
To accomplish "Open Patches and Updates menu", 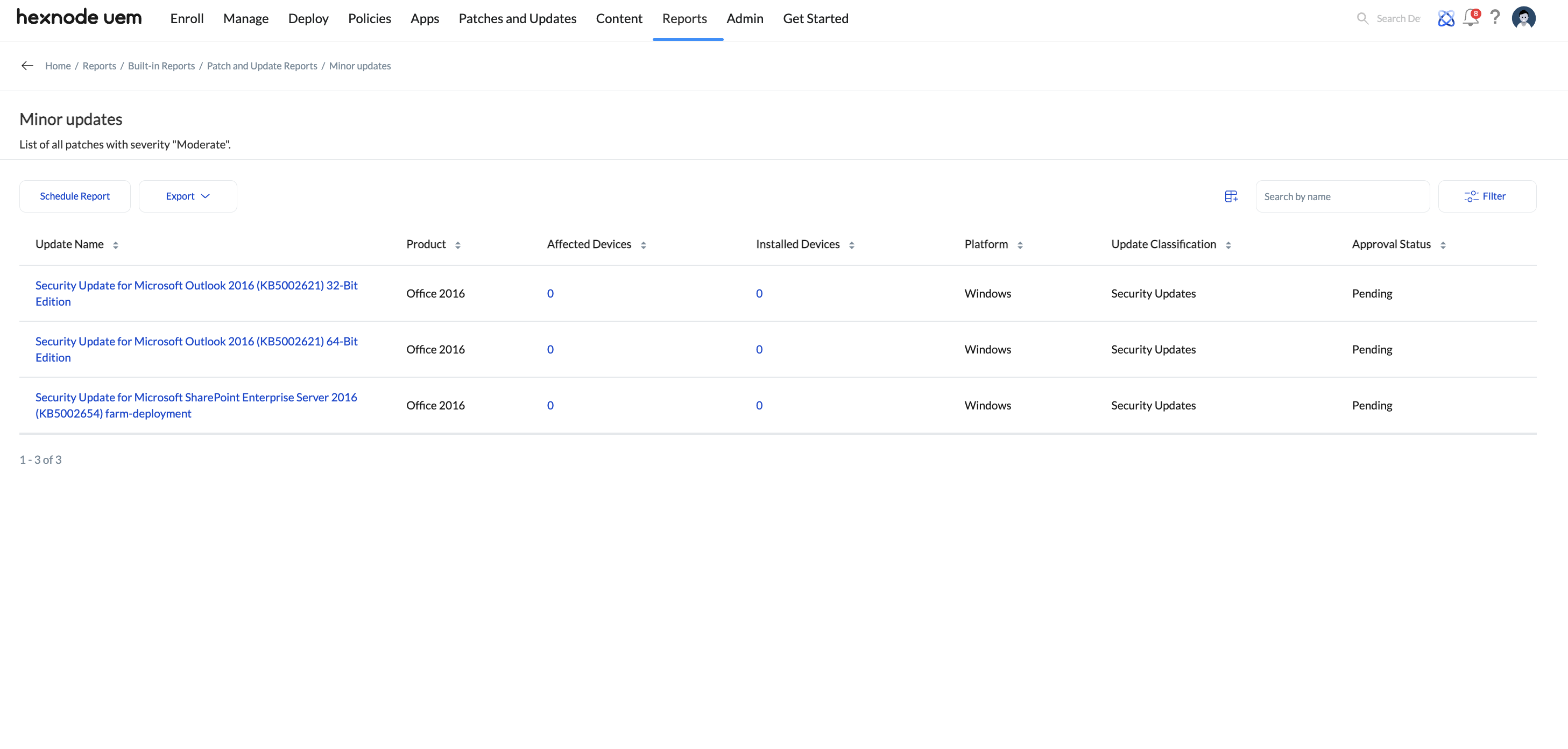I will pos(518,18).
